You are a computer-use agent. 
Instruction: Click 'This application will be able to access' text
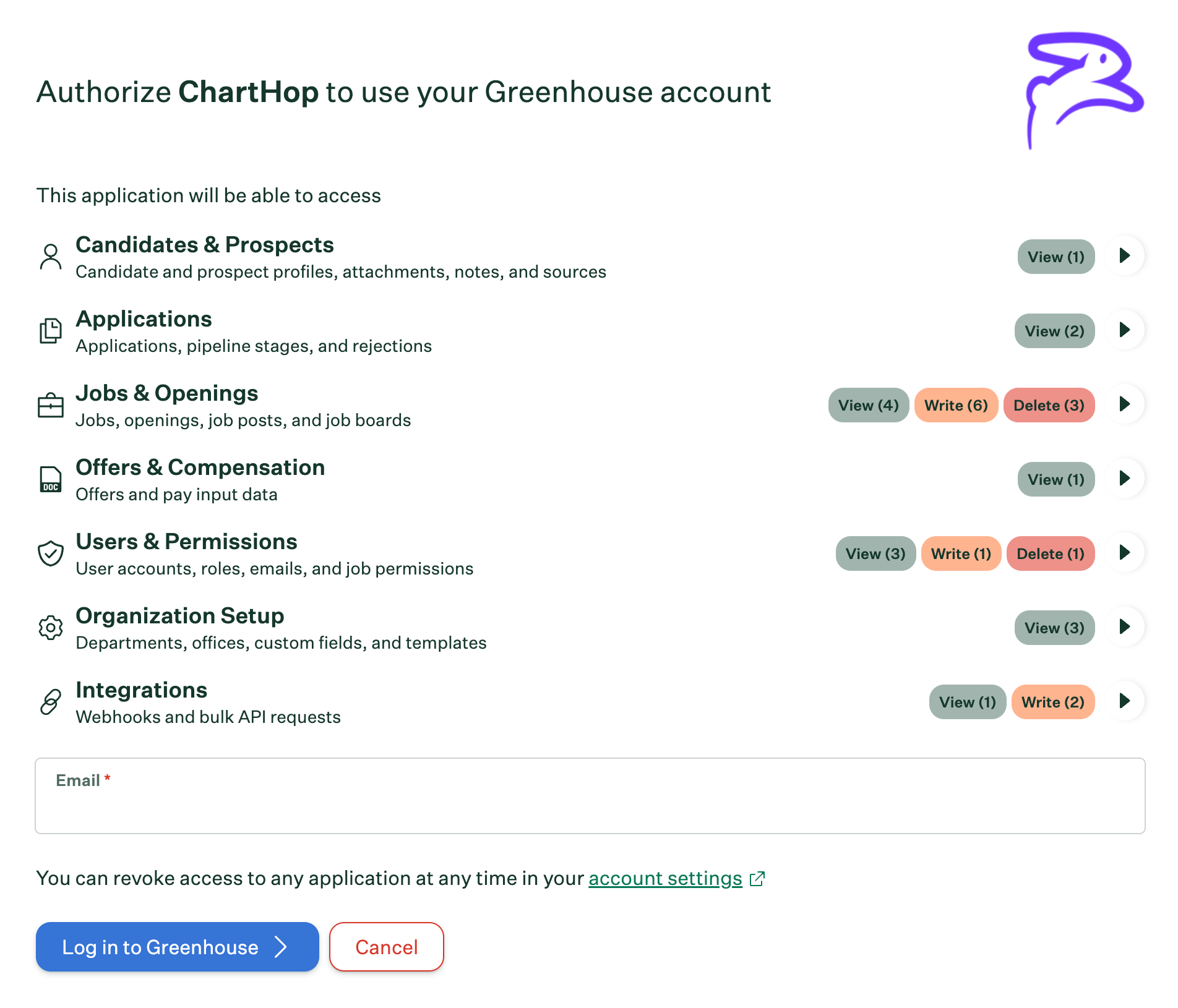coord(209,195)
